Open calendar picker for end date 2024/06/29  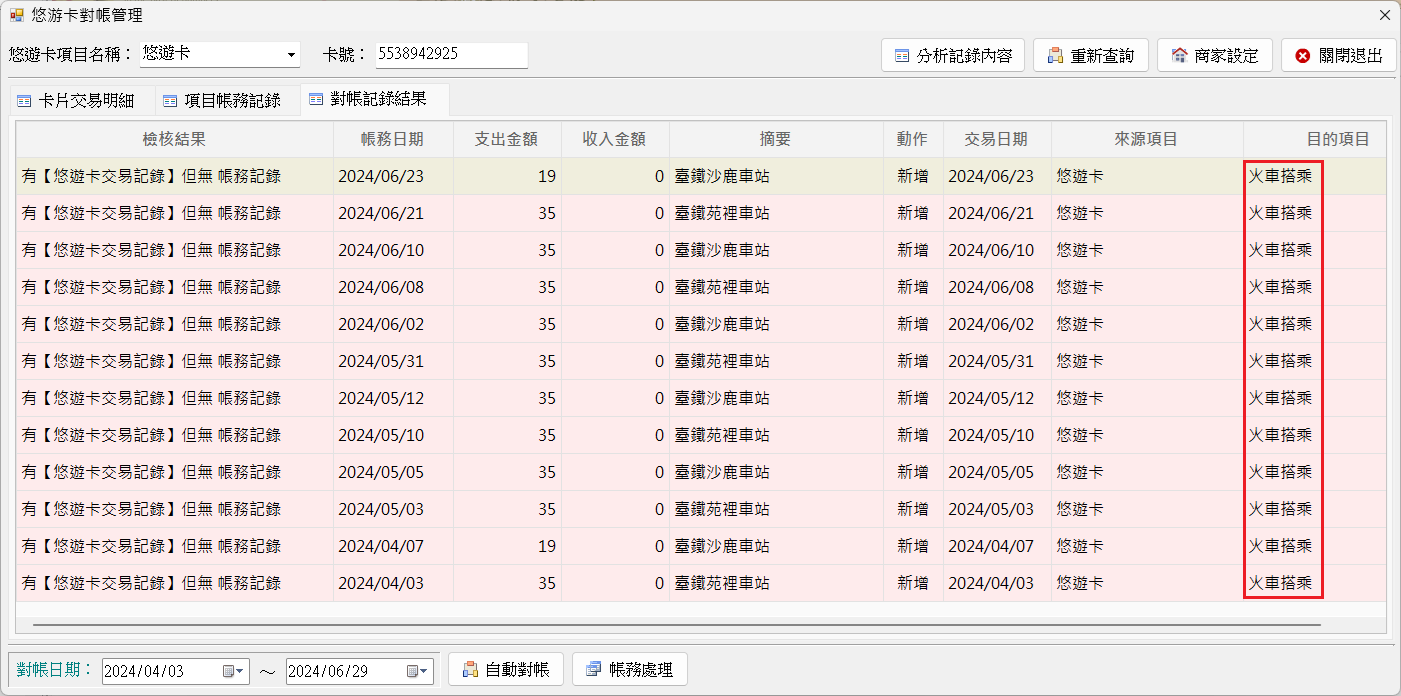tap(417, 670)
